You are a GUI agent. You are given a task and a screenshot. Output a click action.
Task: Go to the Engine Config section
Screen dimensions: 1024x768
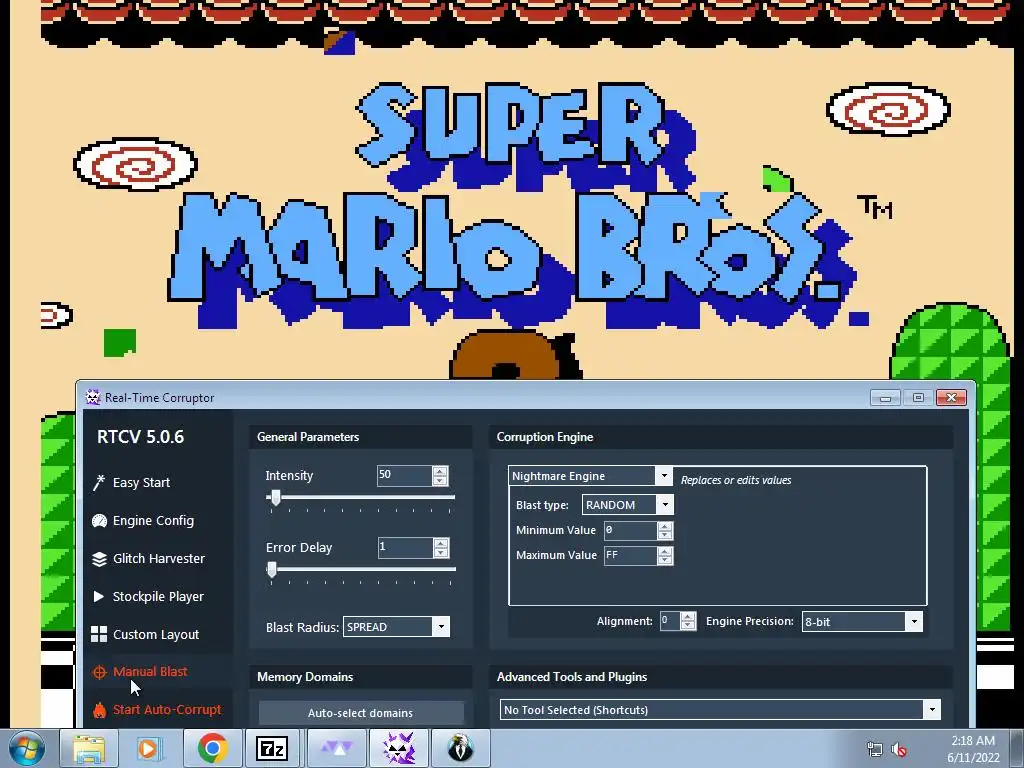153,520
